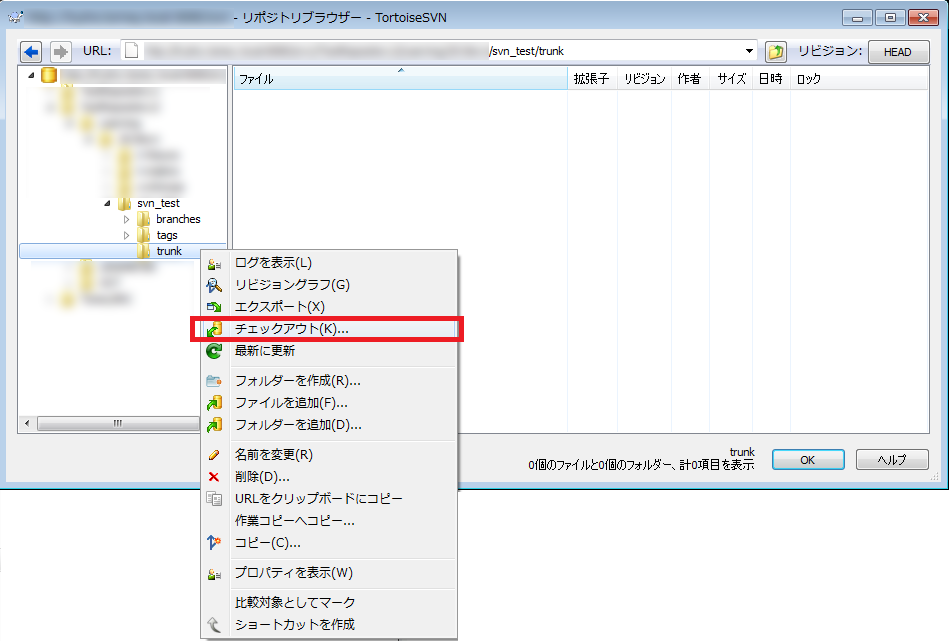Select ファイルを追加(F)... entry

pyautogui.click(x=329, y=403)
